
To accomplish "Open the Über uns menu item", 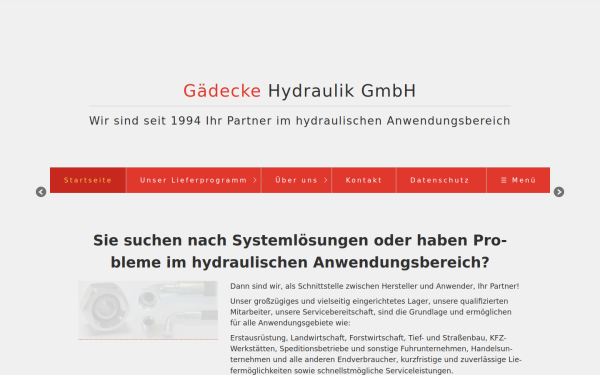I will pyautogui.click(x=297, y=180).
